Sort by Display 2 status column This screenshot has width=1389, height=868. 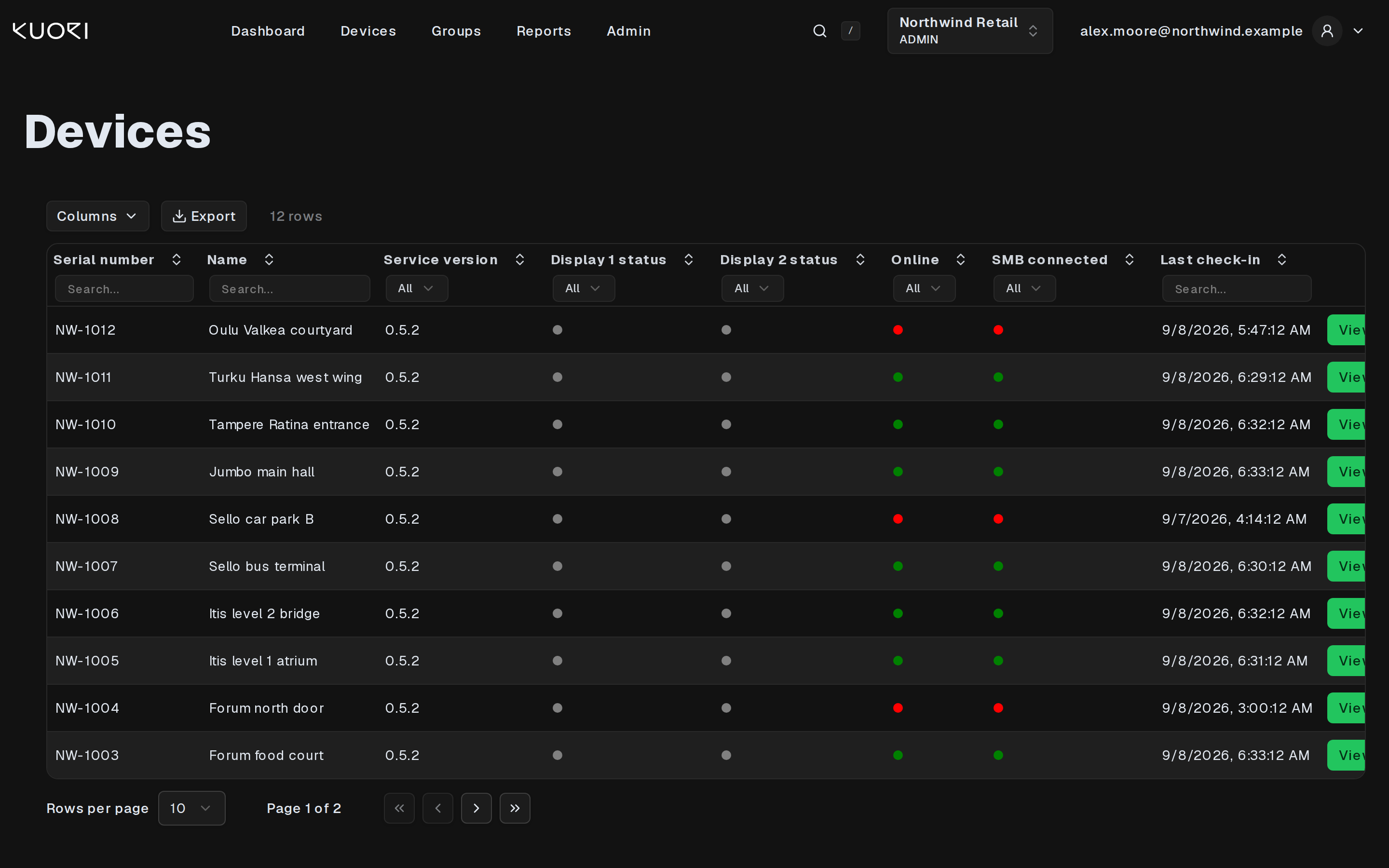click(x=860, y=259)
